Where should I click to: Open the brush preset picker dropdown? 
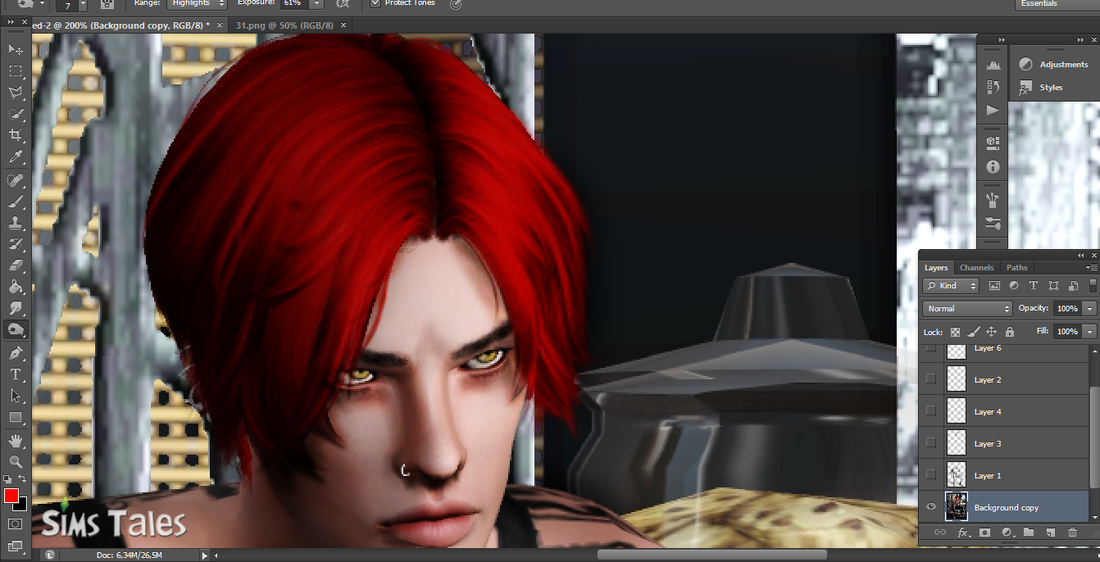pyautogui.click(x=83, y=4)
